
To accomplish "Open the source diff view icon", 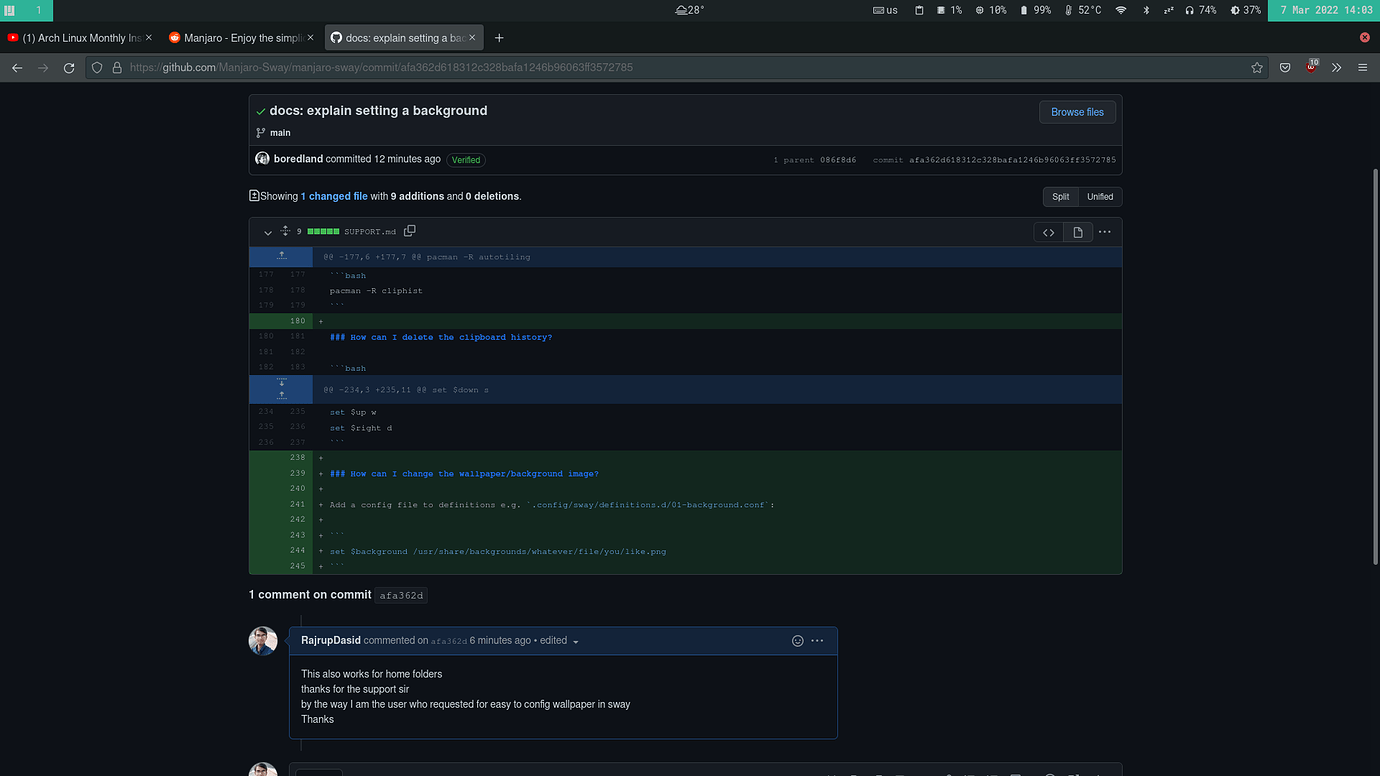I will (x=1048, y=231).
